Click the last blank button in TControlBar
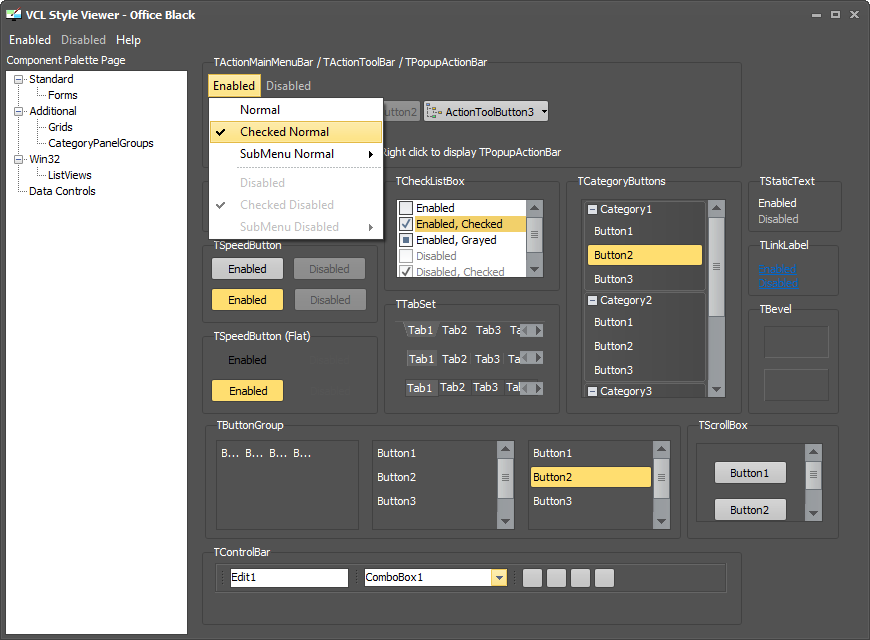The height and width of the screenshot is (640, 870). coord(604,578)
